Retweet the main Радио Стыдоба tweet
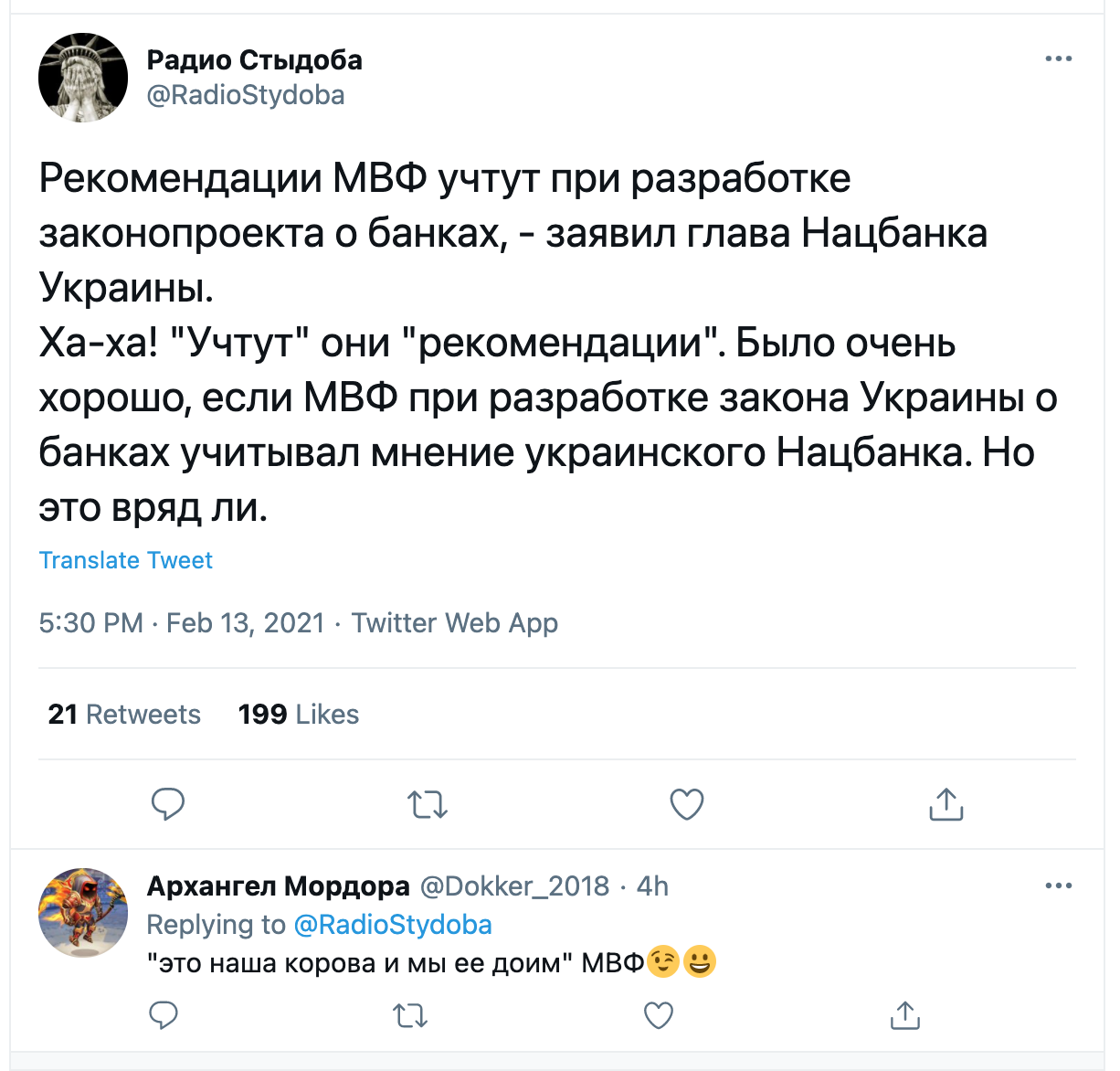This screenshot has height=1071, width=1120. click(x=427, y=804)
